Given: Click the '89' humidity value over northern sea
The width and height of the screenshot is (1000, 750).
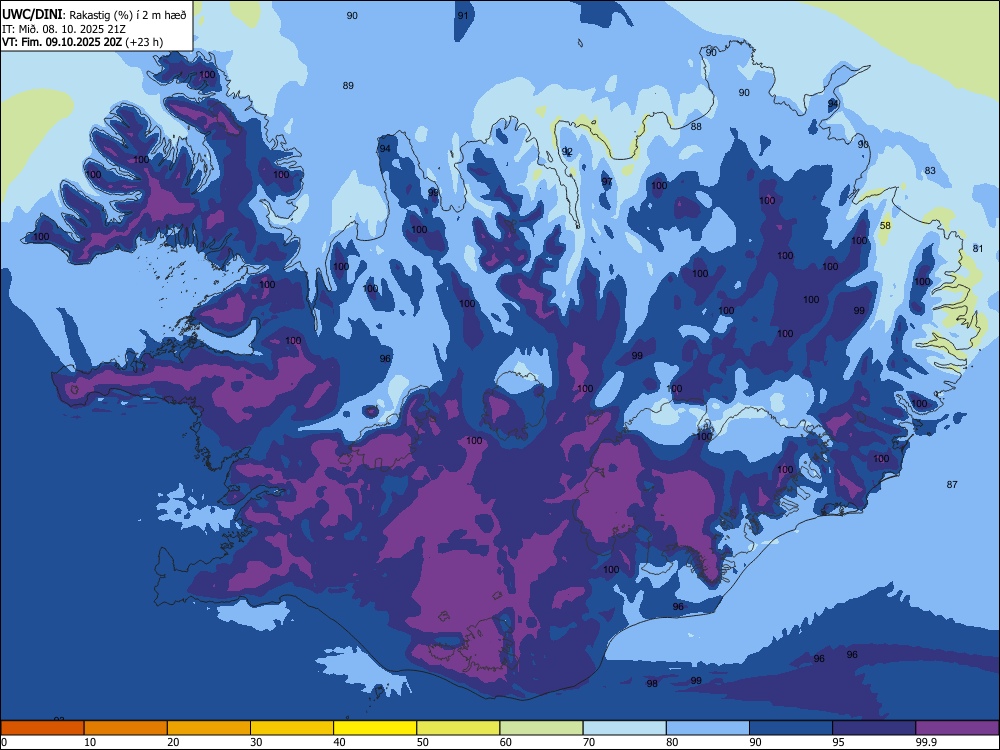Looking at the screenshot, I should click(348, 85).
